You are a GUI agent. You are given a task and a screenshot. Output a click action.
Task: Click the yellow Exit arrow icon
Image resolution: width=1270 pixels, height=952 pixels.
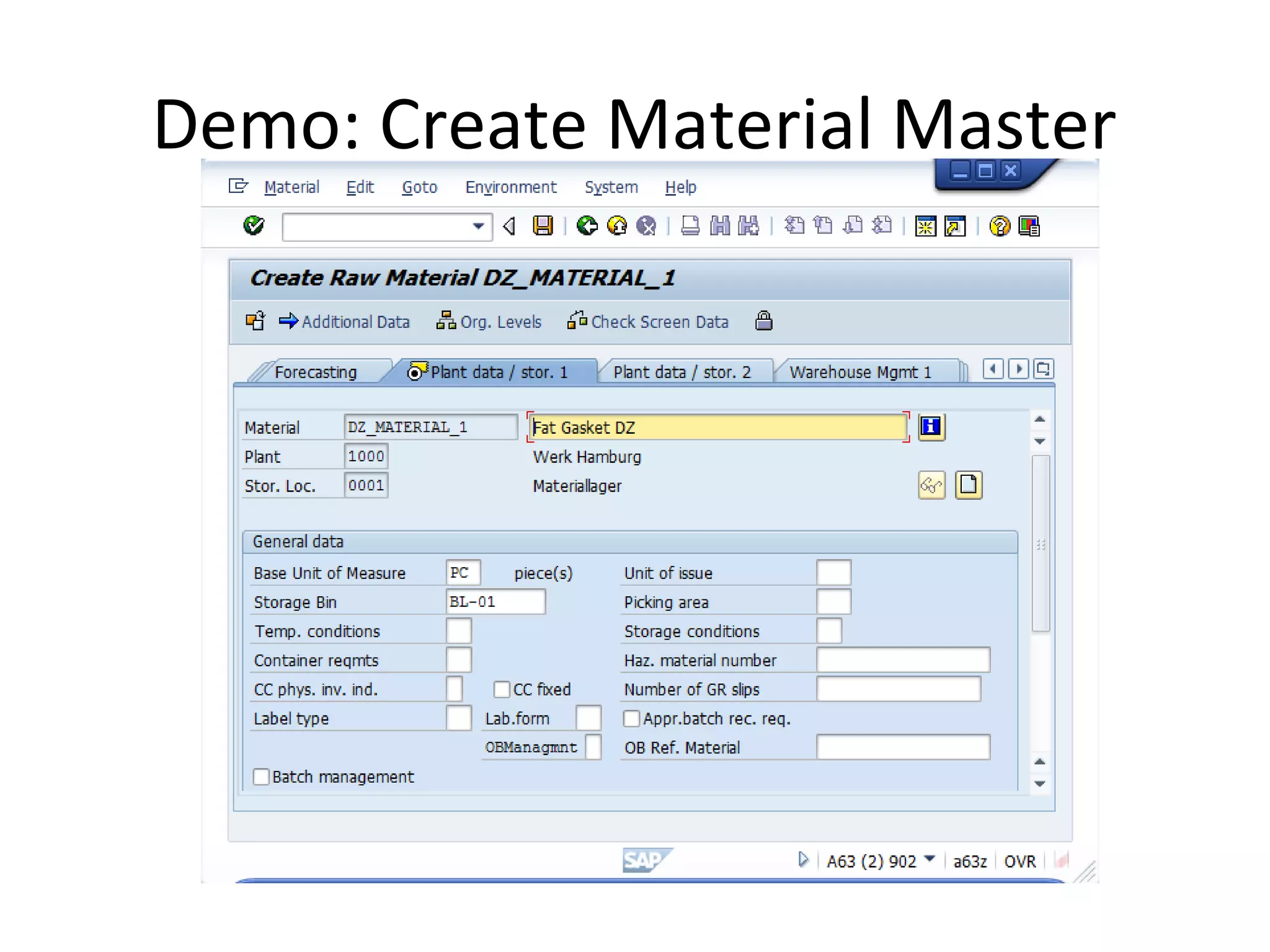617,226
